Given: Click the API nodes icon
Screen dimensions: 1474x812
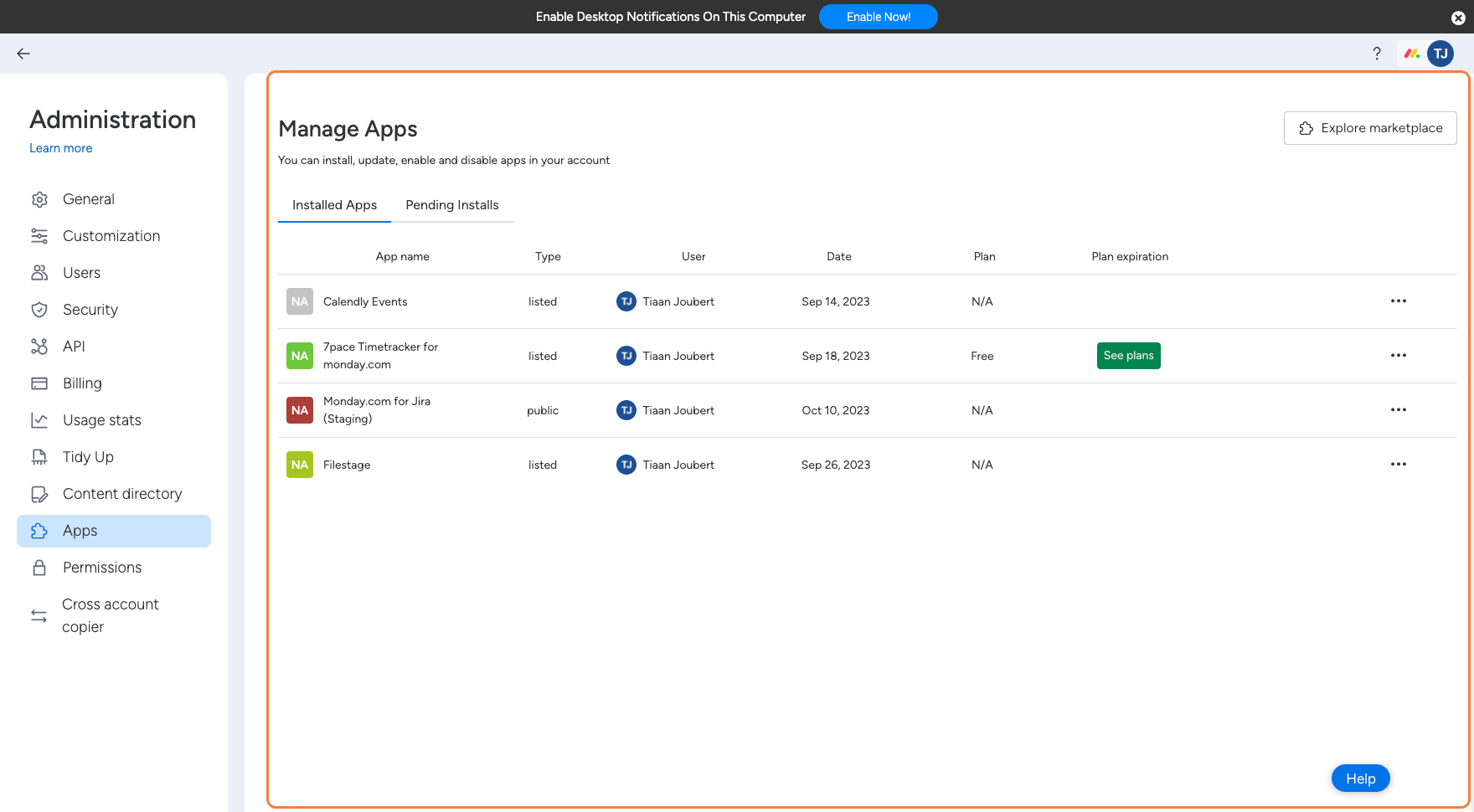Looking at the screenshot, I should tap(39, 347).
